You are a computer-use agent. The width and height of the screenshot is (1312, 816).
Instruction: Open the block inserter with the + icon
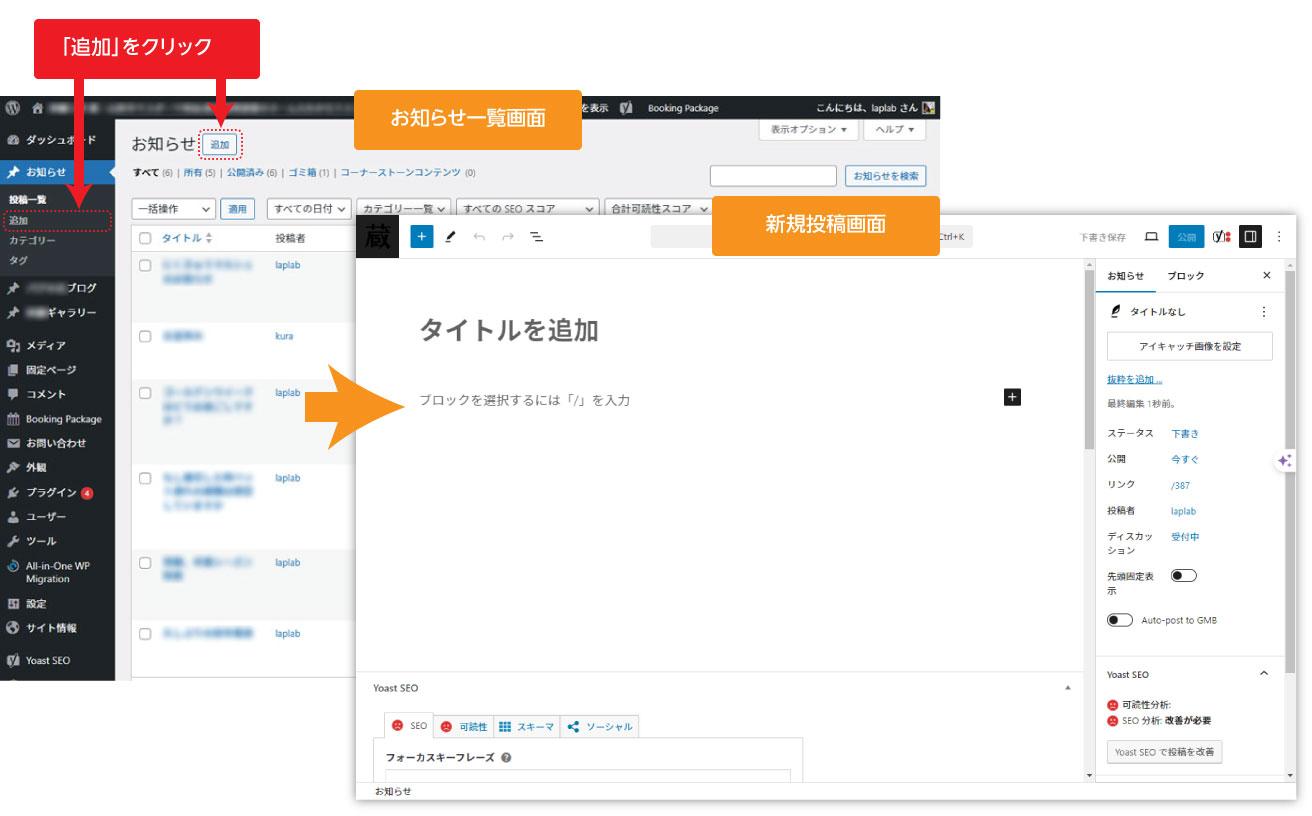point(421,236)
